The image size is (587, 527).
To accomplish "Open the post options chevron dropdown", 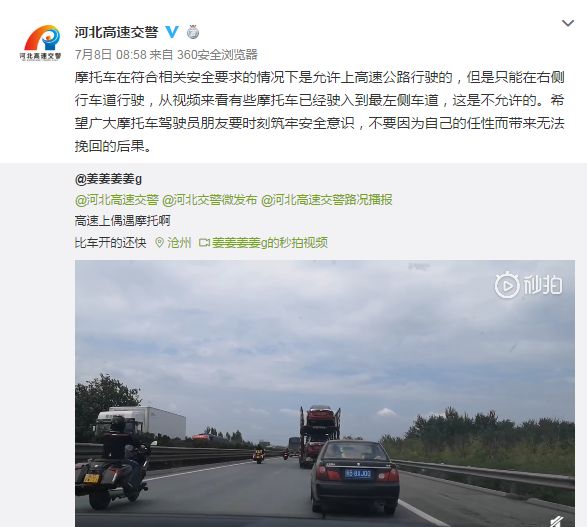I will pos(568,24).
